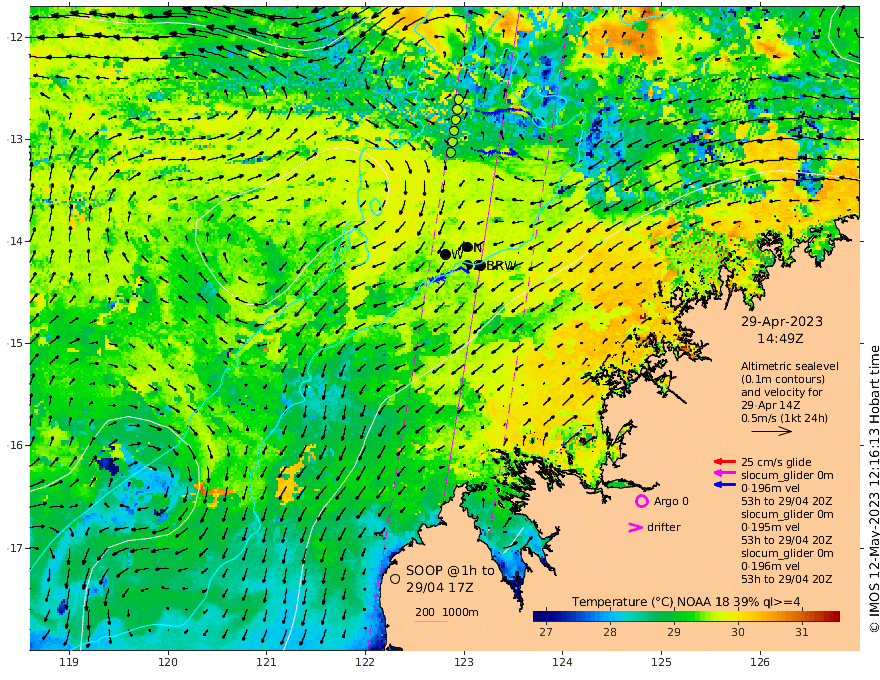
Task: Click the IMOS copyright vertical text
Action: [x=874, y=489]
